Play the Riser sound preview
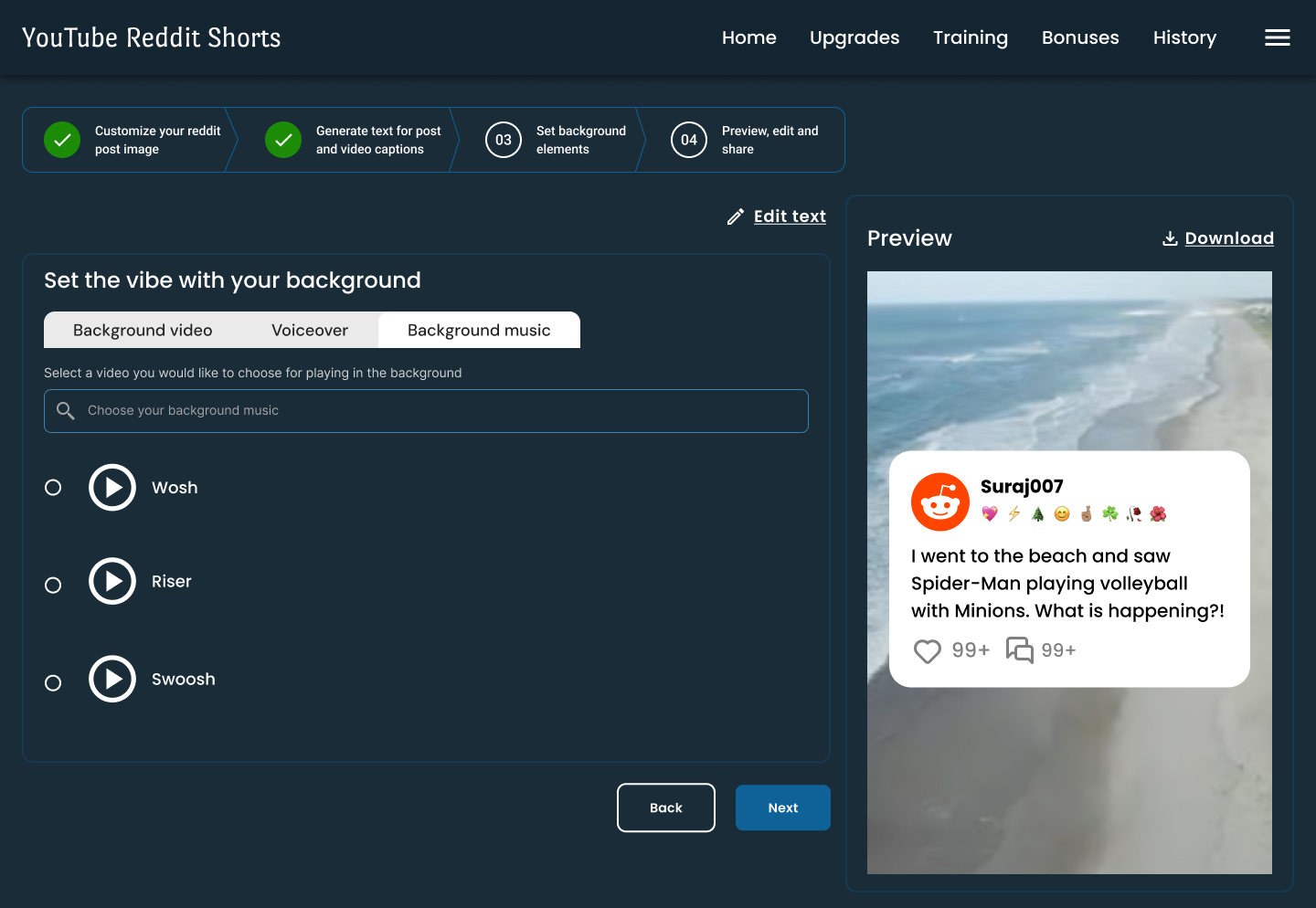This screenshot has height=908, width=1316. click(112, 581)
